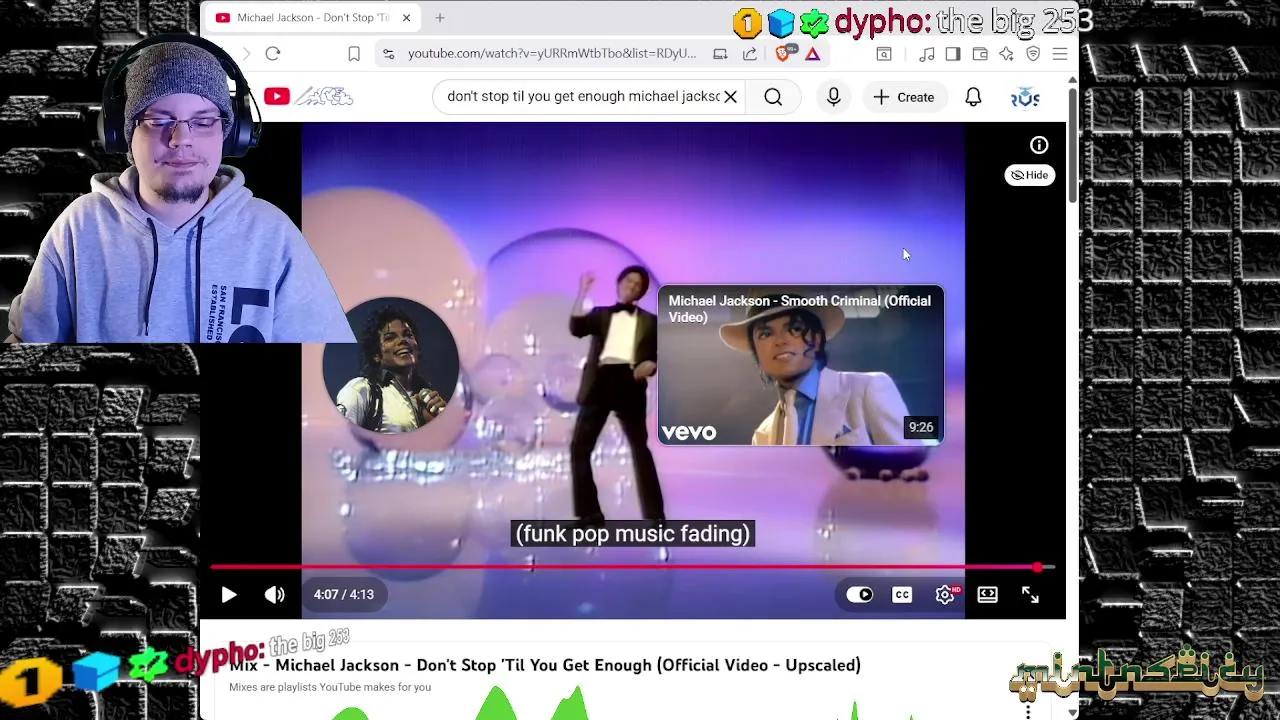
Task: Open the Smooth Criminal suggested video card
Action: click(800, 365)
